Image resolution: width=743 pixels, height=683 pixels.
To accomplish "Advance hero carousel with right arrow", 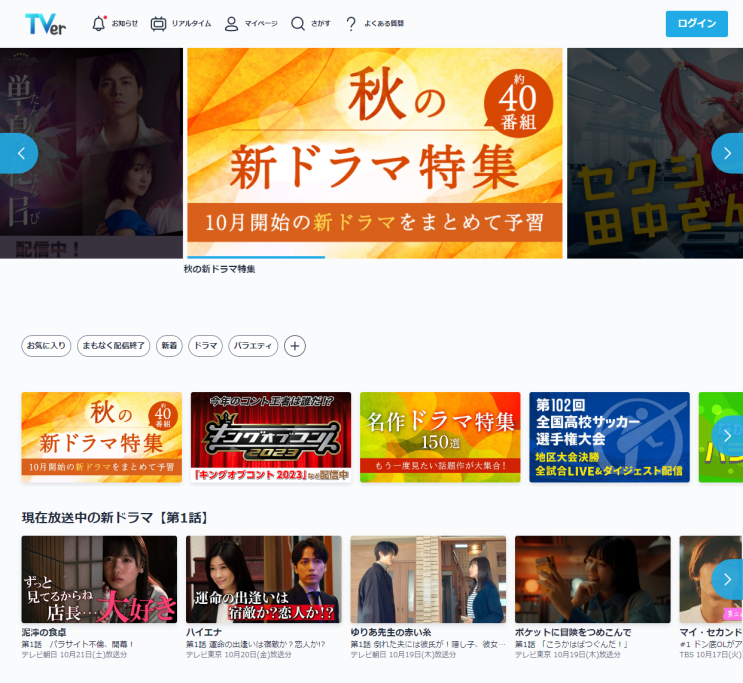I will click(x=727, y=153).
